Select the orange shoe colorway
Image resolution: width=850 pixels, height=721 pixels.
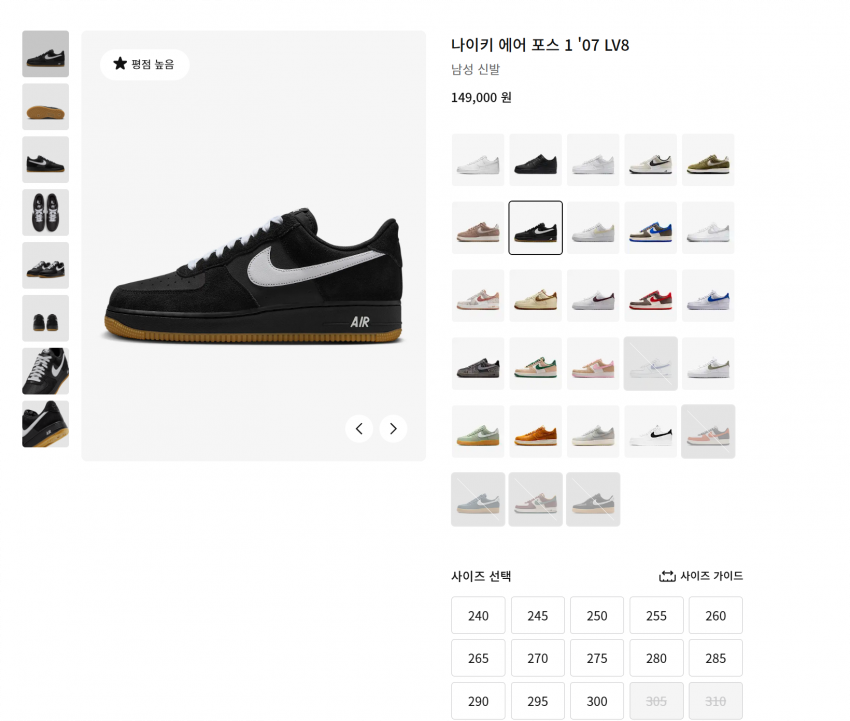pyautogui.click(x=536, y=432)
